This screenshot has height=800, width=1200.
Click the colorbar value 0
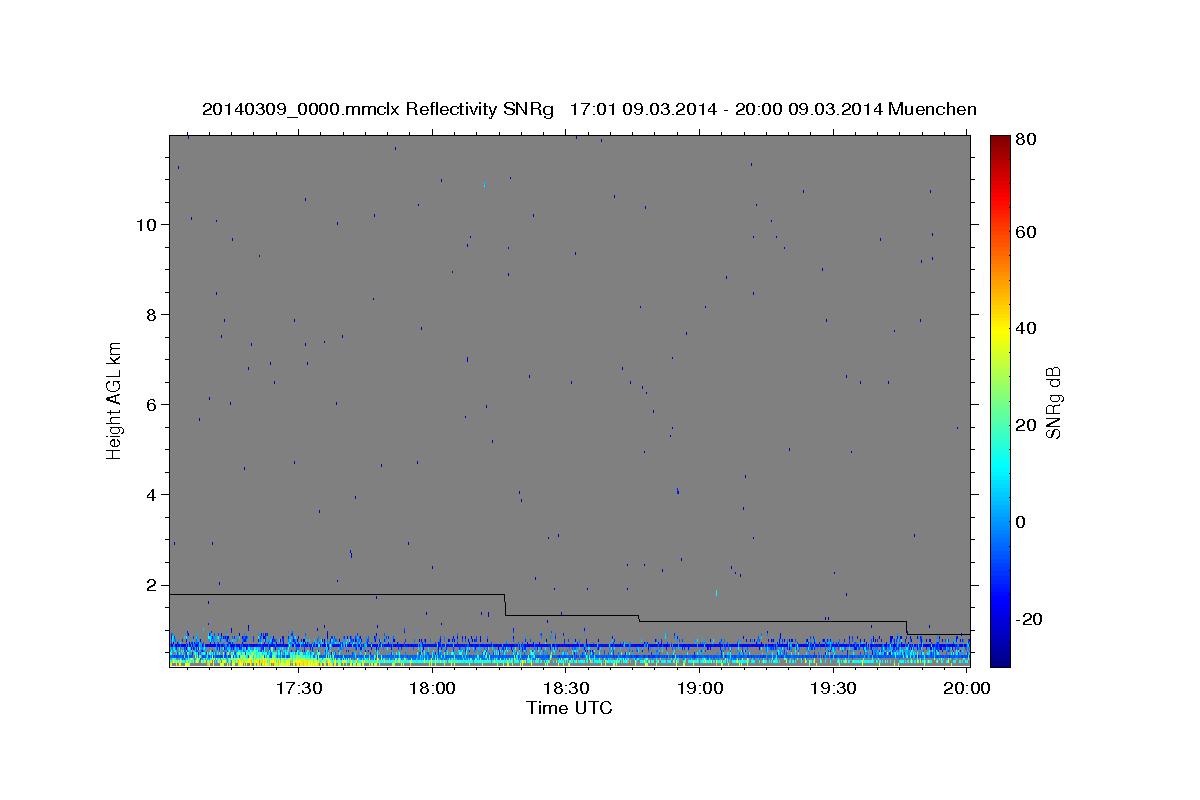(x=1023, y=522)
